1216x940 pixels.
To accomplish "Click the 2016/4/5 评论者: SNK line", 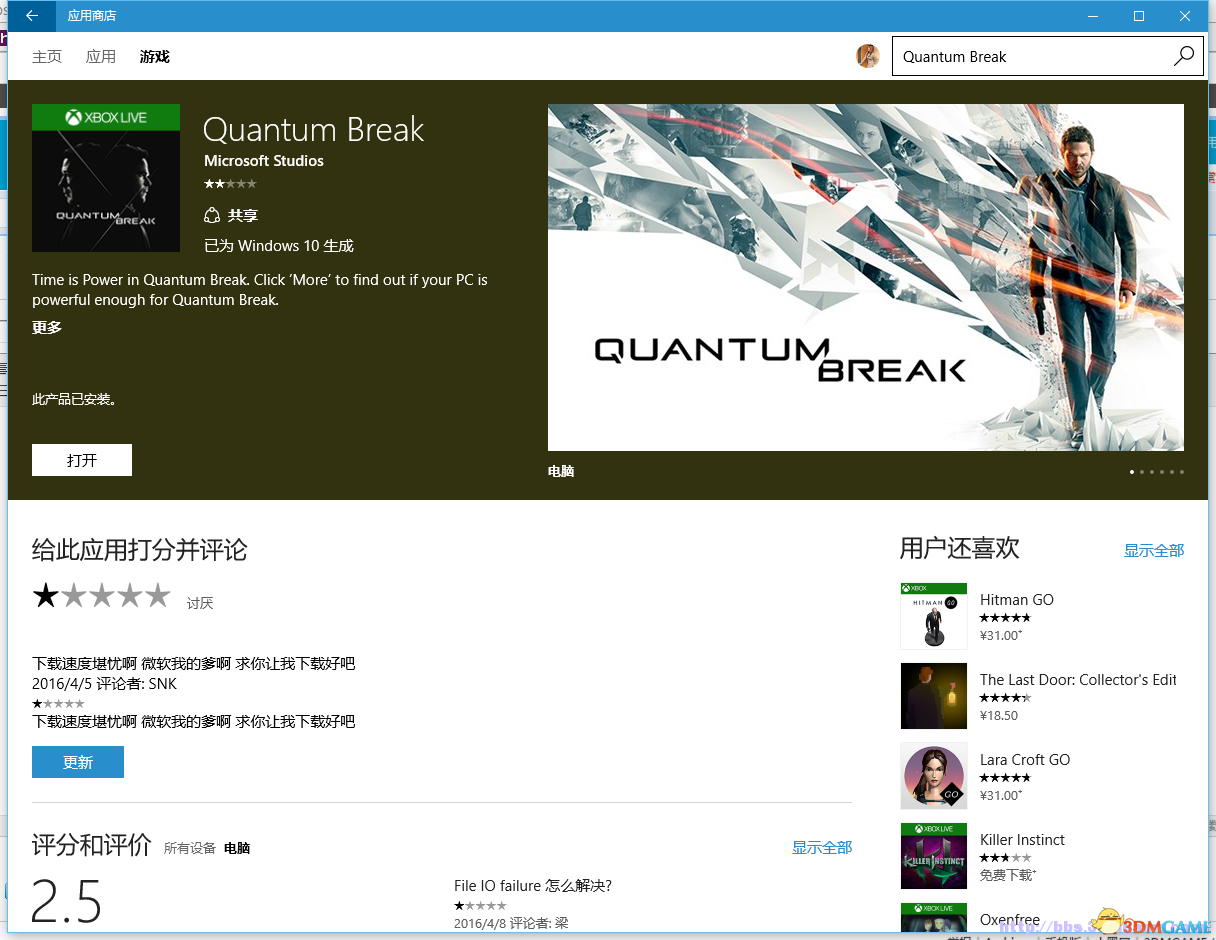I will [x=105, y=685].
